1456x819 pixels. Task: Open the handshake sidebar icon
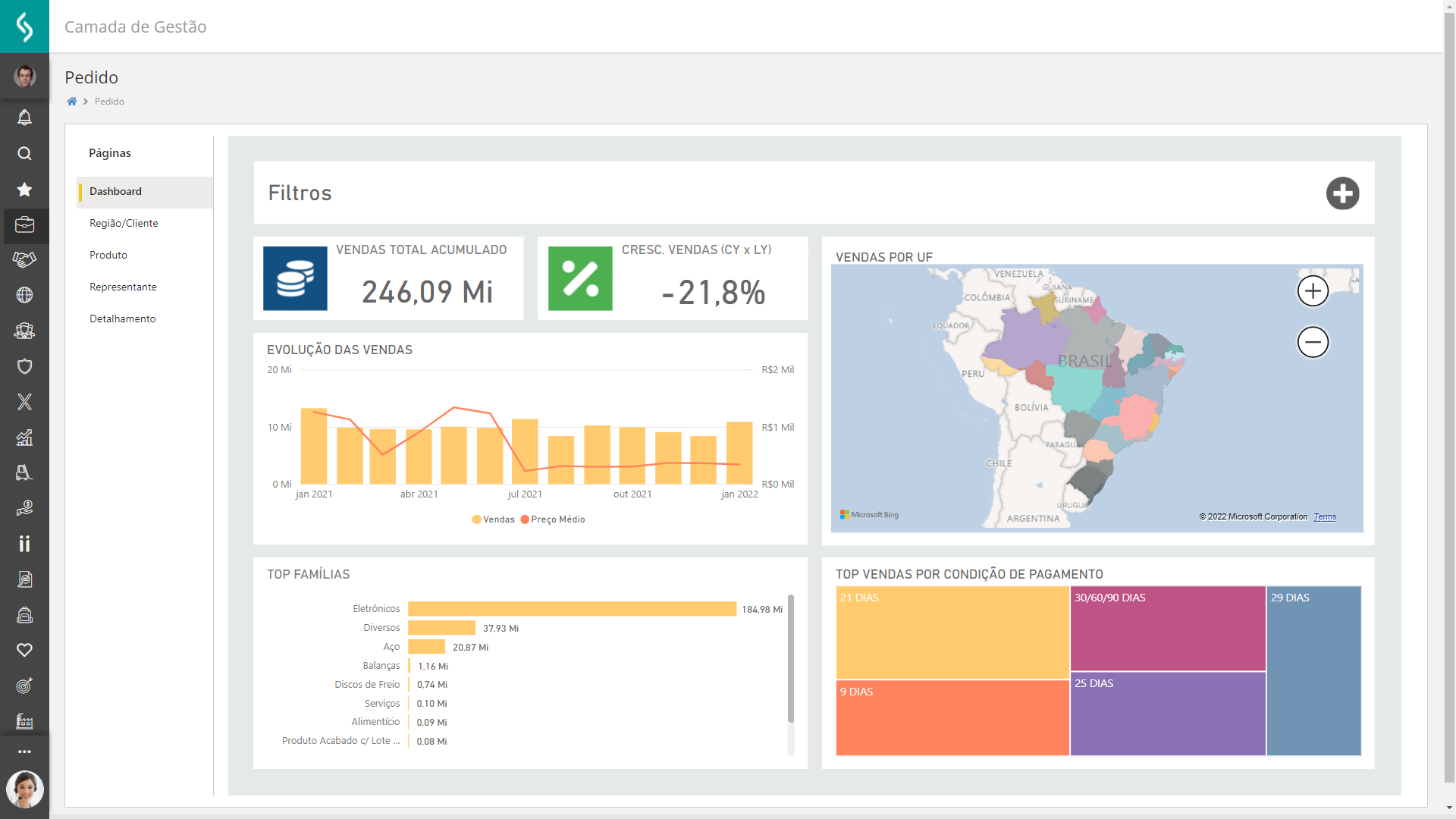[x=24, y=260]
